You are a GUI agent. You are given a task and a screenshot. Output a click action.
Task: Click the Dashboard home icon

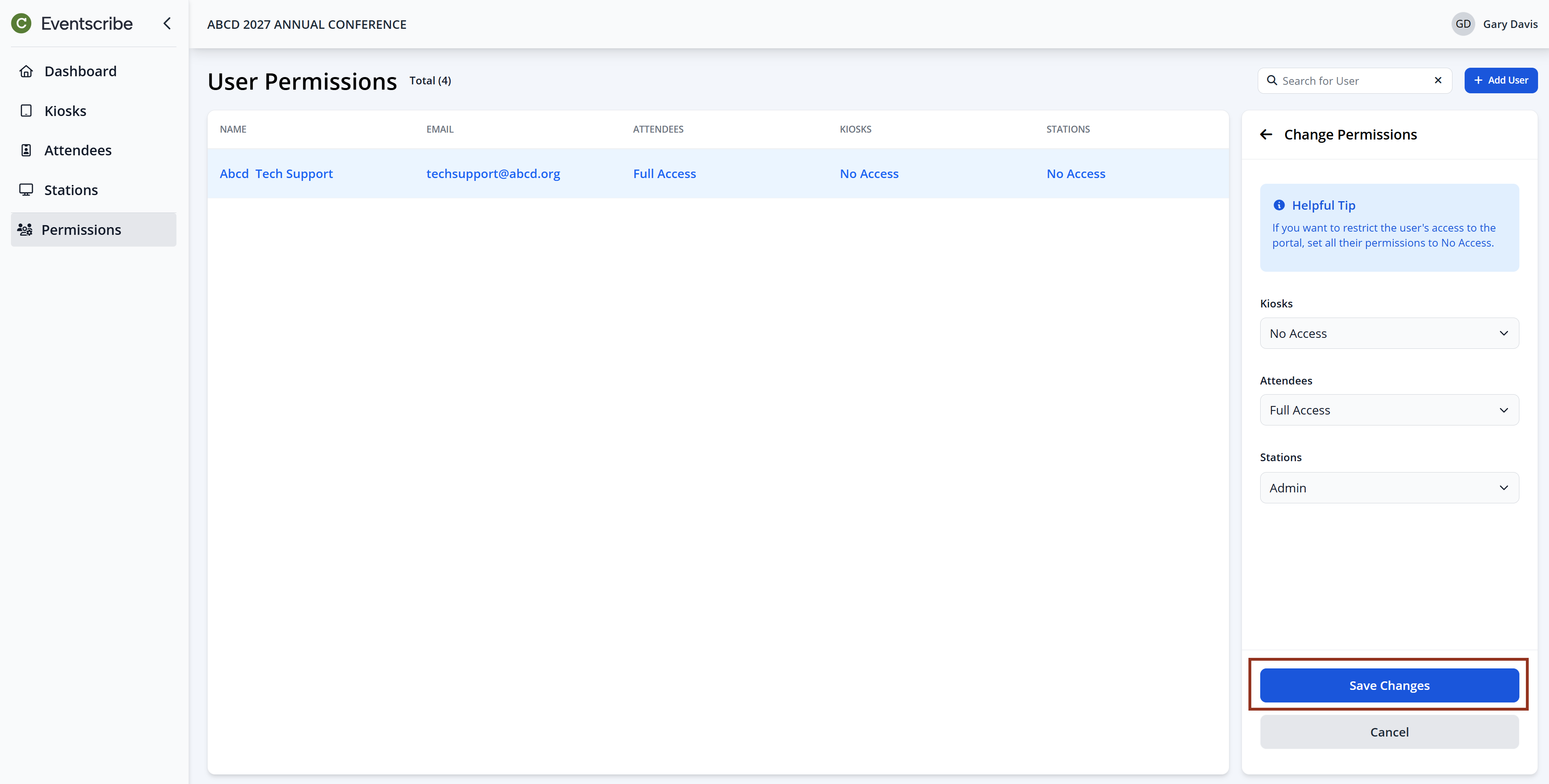[x=26, y=71]
